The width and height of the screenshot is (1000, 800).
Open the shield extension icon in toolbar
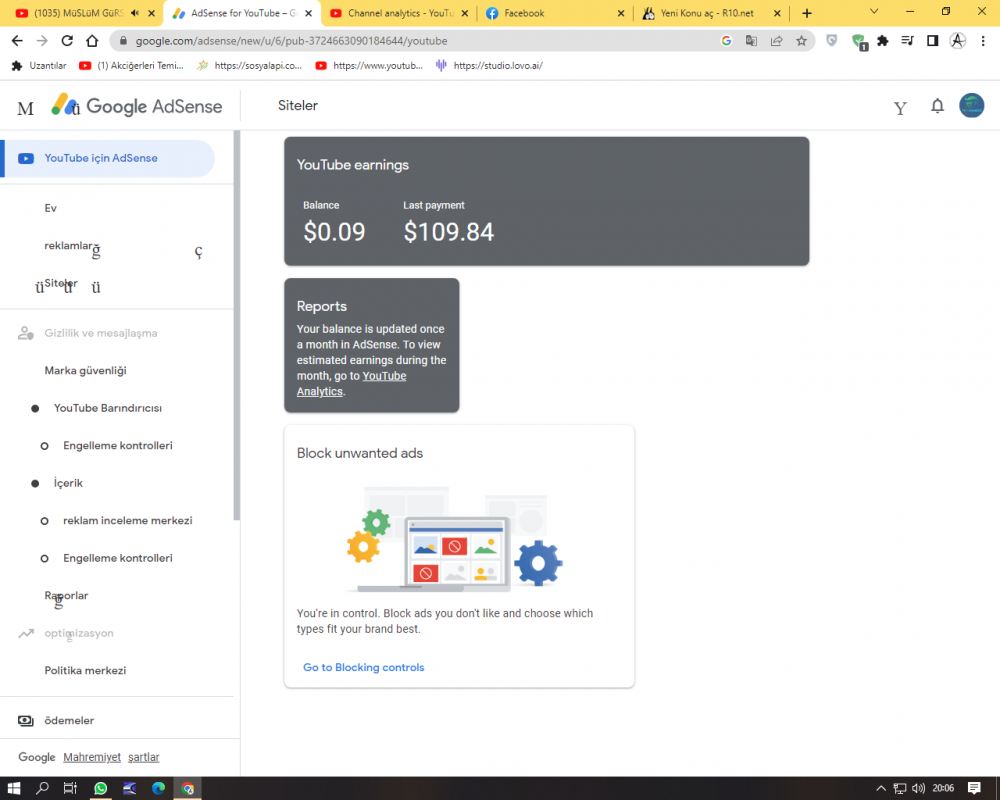pyautogui.click(x=832, y=41)
